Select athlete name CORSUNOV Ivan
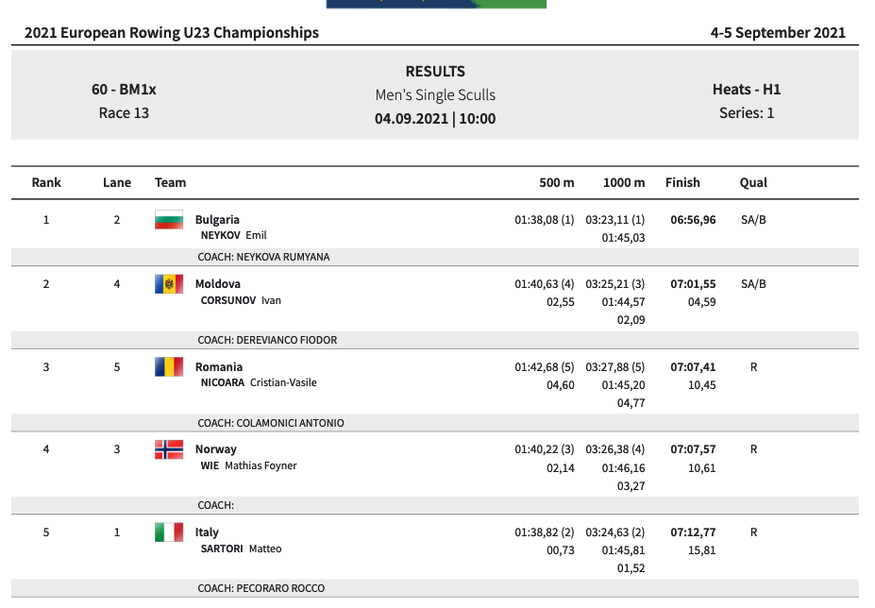 click(x=240, y=300)
